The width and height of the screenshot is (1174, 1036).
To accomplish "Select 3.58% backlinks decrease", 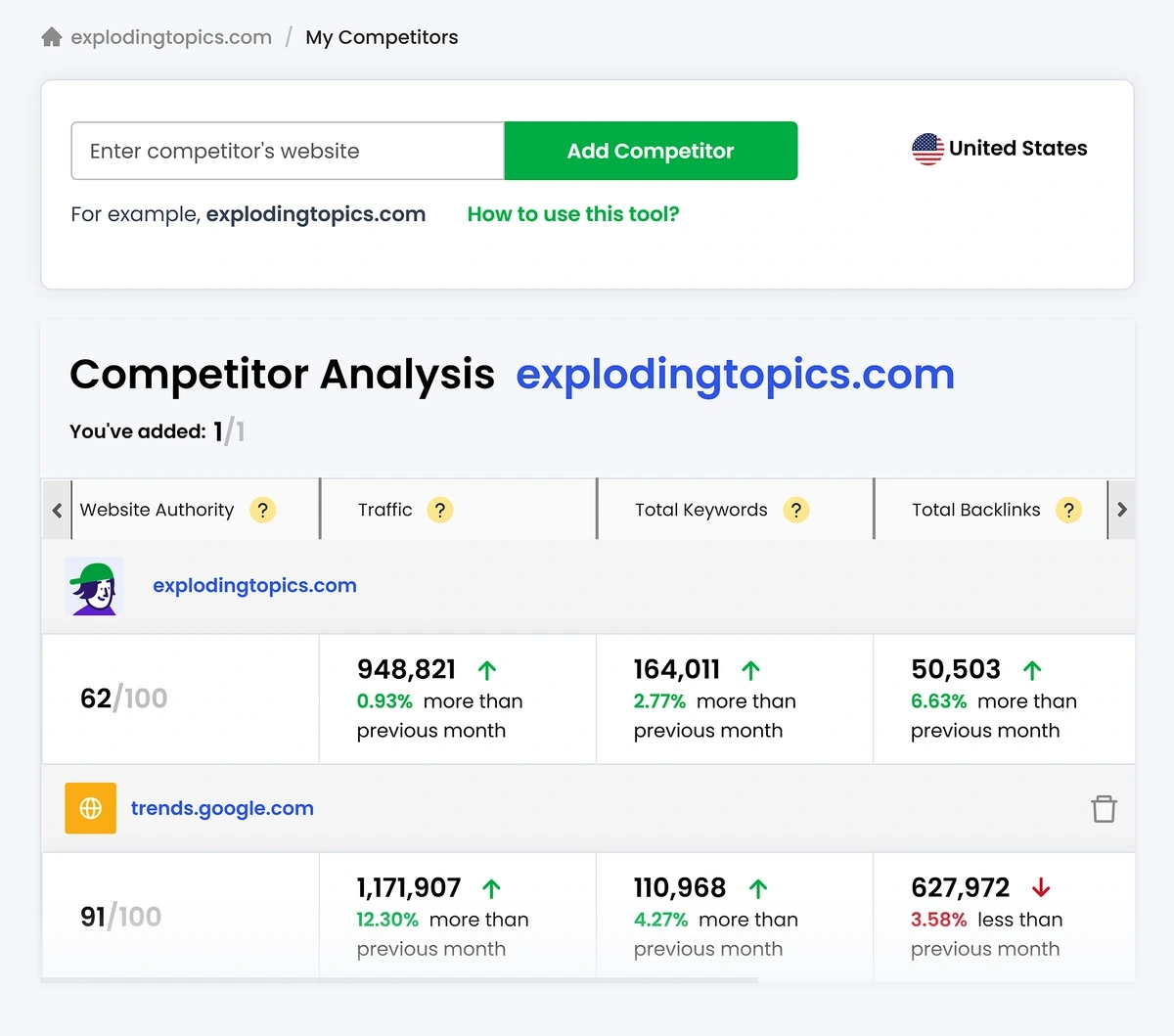I will point(938,920).
